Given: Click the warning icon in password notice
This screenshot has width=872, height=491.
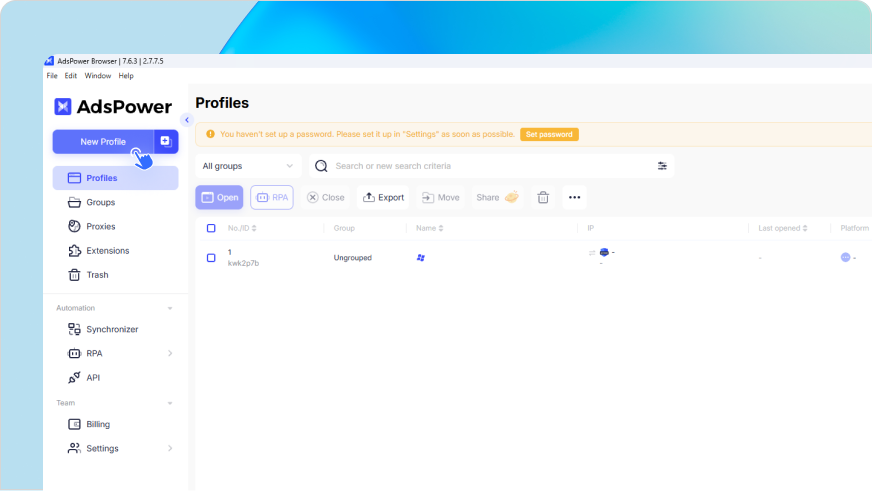Looking at the screenshot, I should click(210, 134).
